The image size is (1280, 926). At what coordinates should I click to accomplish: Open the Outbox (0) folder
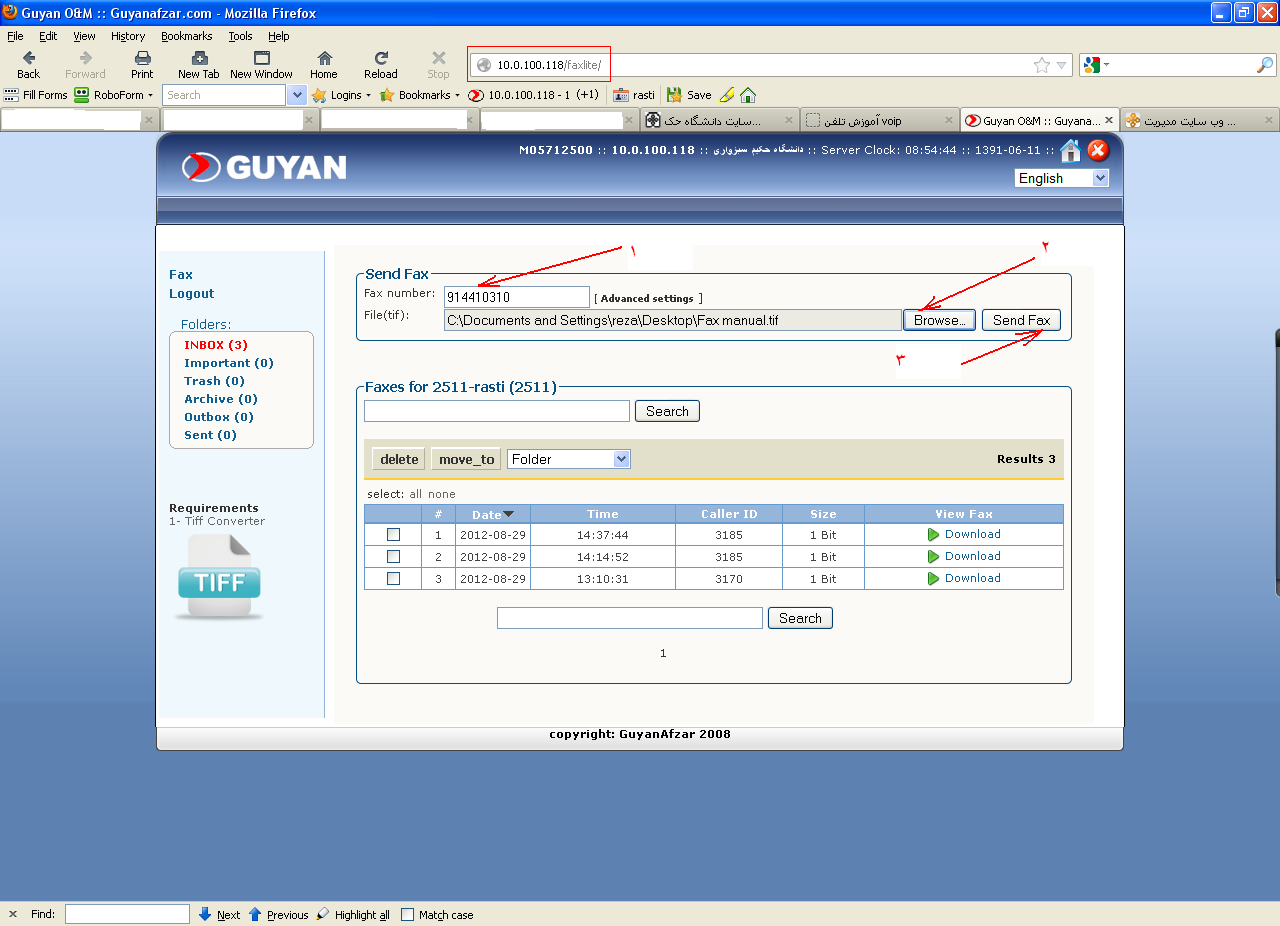(x=219, y=417)
